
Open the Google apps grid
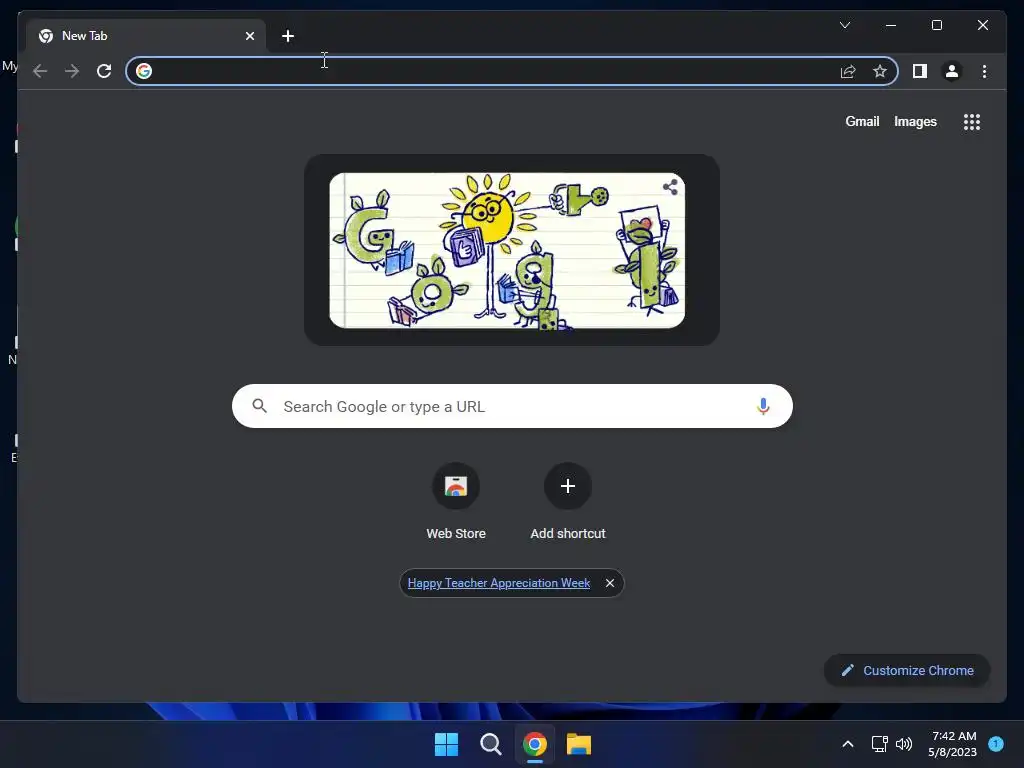[972, 122]
